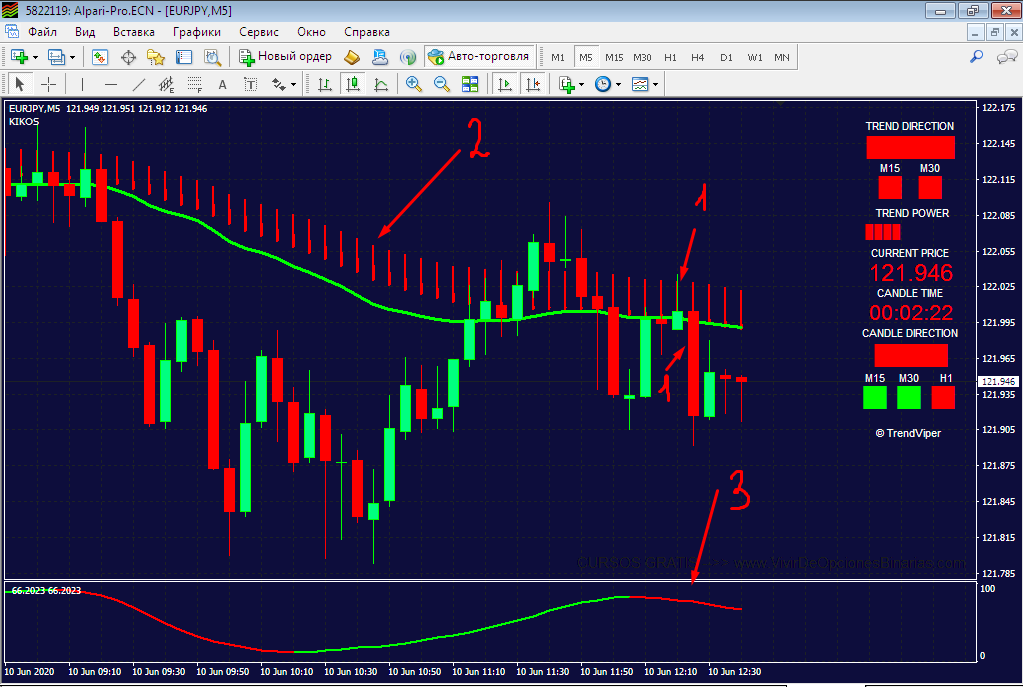Expand the arrows objects dropdown
Screen dimensions: 1023x687
[294, 84]
